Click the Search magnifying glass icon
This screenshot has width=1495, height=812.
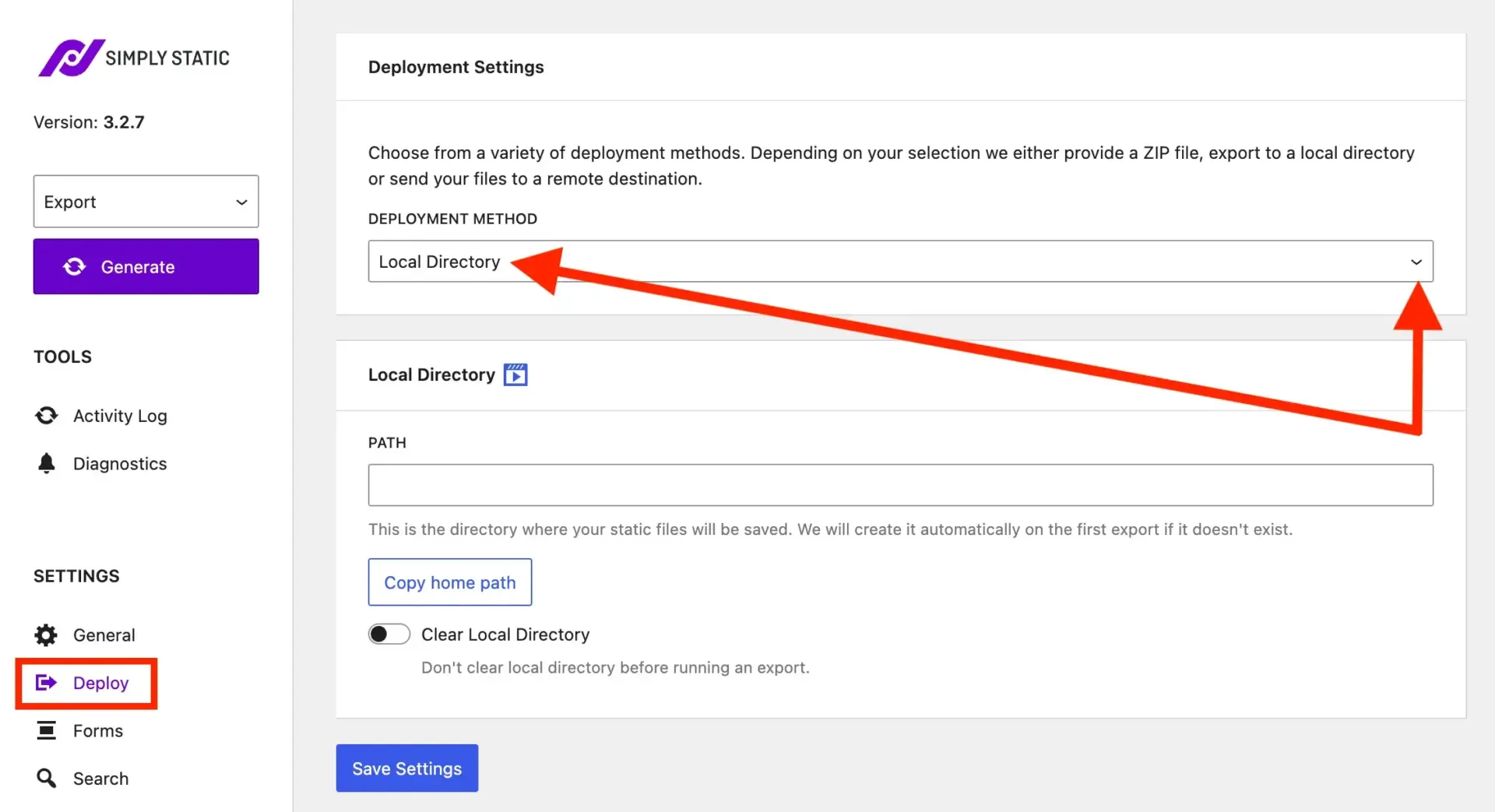pos(47,779)
